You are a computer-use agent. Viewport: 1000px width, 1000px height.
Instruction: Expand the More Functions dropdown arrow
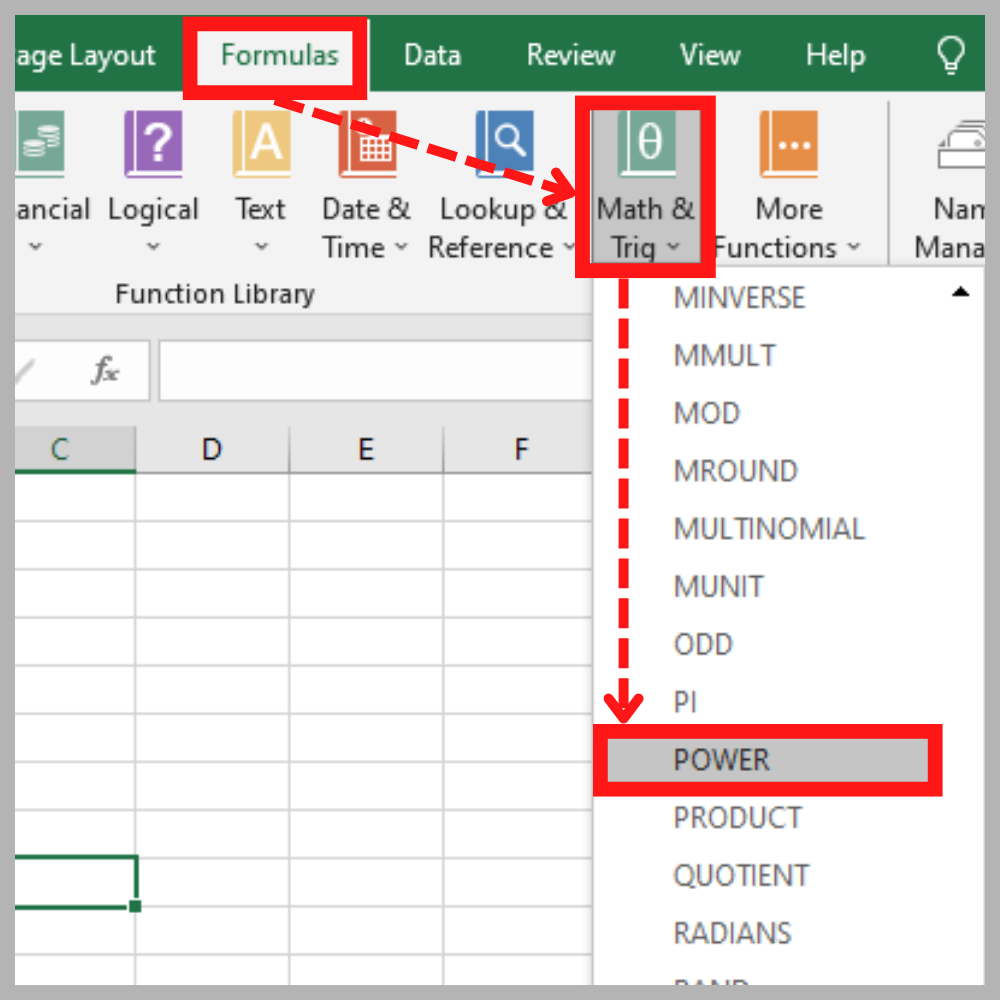pyautogui.click(x=855, y=247)
